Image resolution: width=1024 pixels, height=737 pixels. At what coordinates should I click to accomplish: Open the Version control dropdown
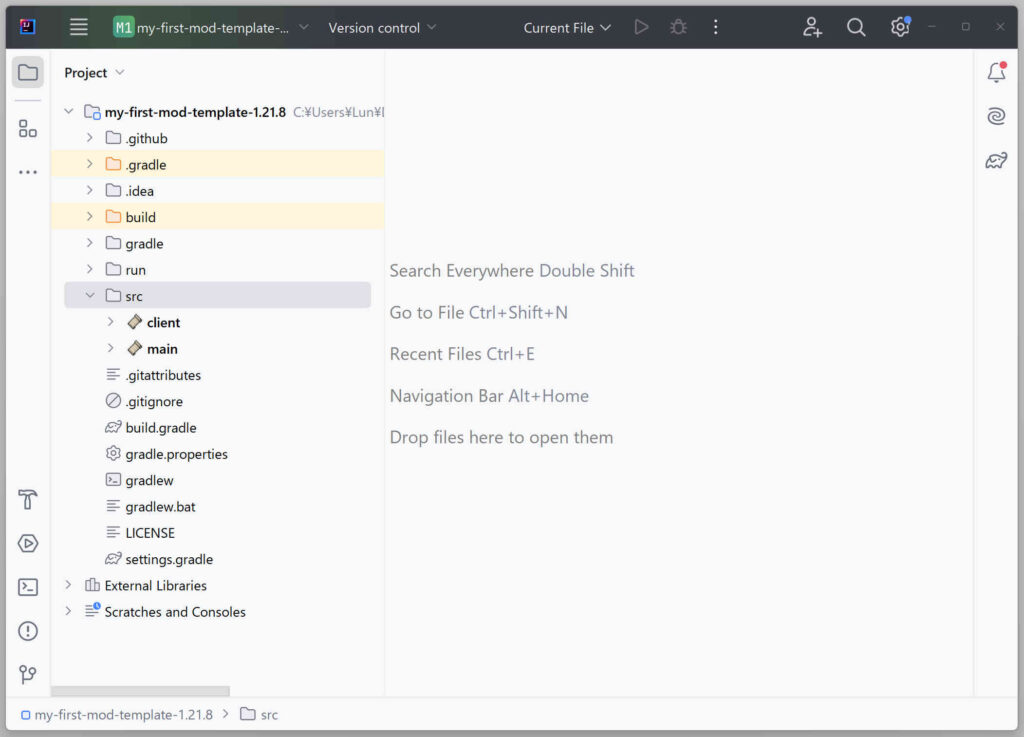[382, 27]
